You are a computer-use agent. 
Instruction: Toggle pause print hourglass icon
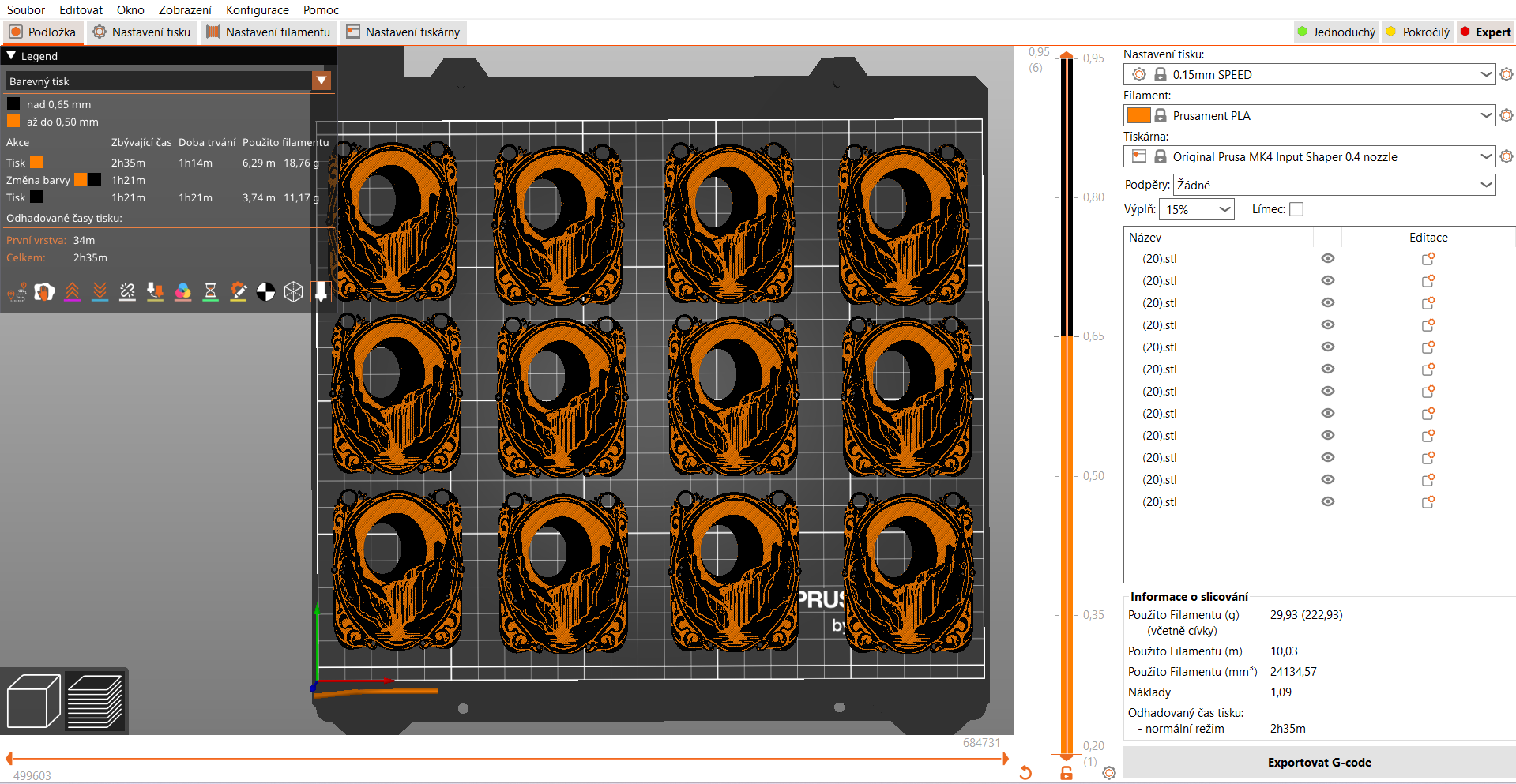click(211, 292)
